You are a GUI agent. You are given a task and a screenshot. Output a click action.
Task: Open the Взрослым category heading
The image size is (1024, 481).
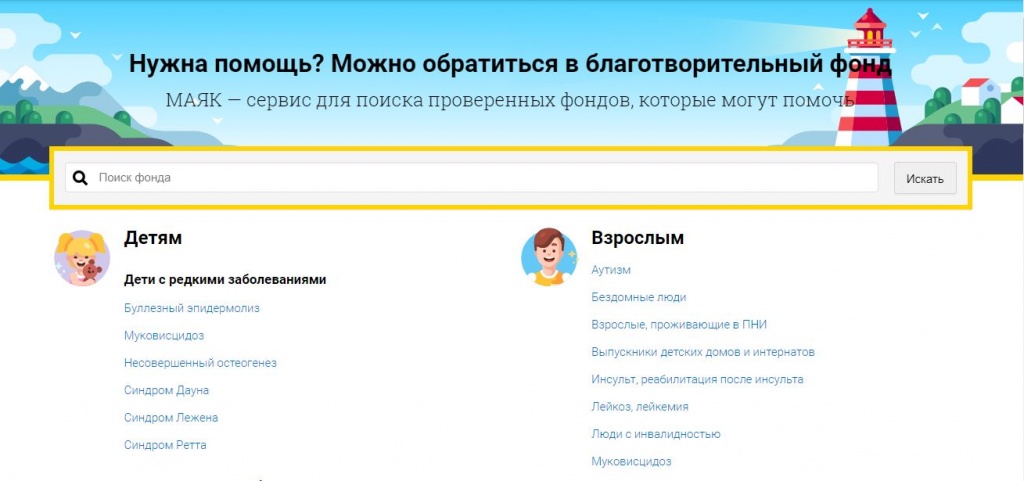(637, 238)
